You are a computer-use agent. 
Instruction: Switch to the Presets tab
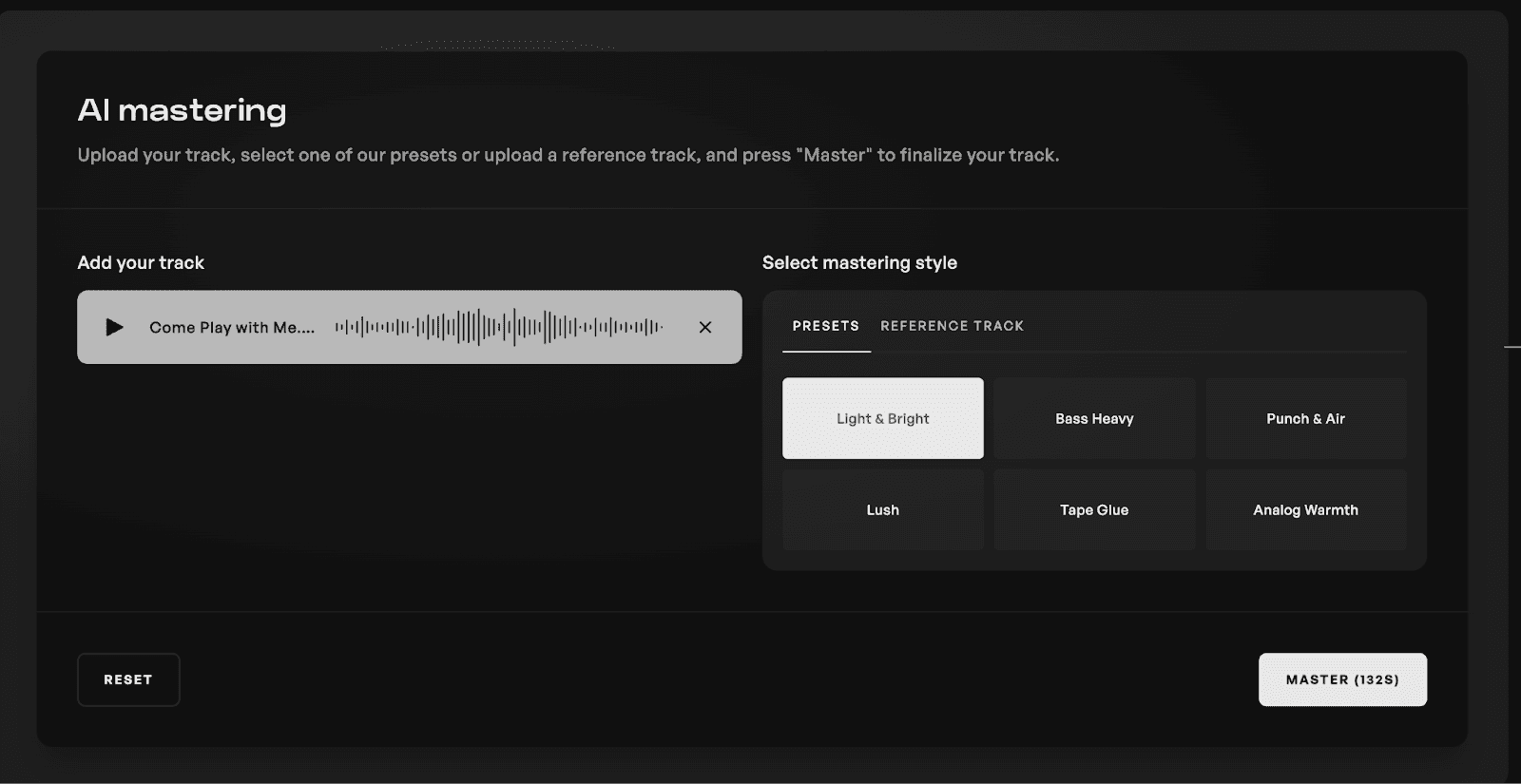[x=826, y=326]
